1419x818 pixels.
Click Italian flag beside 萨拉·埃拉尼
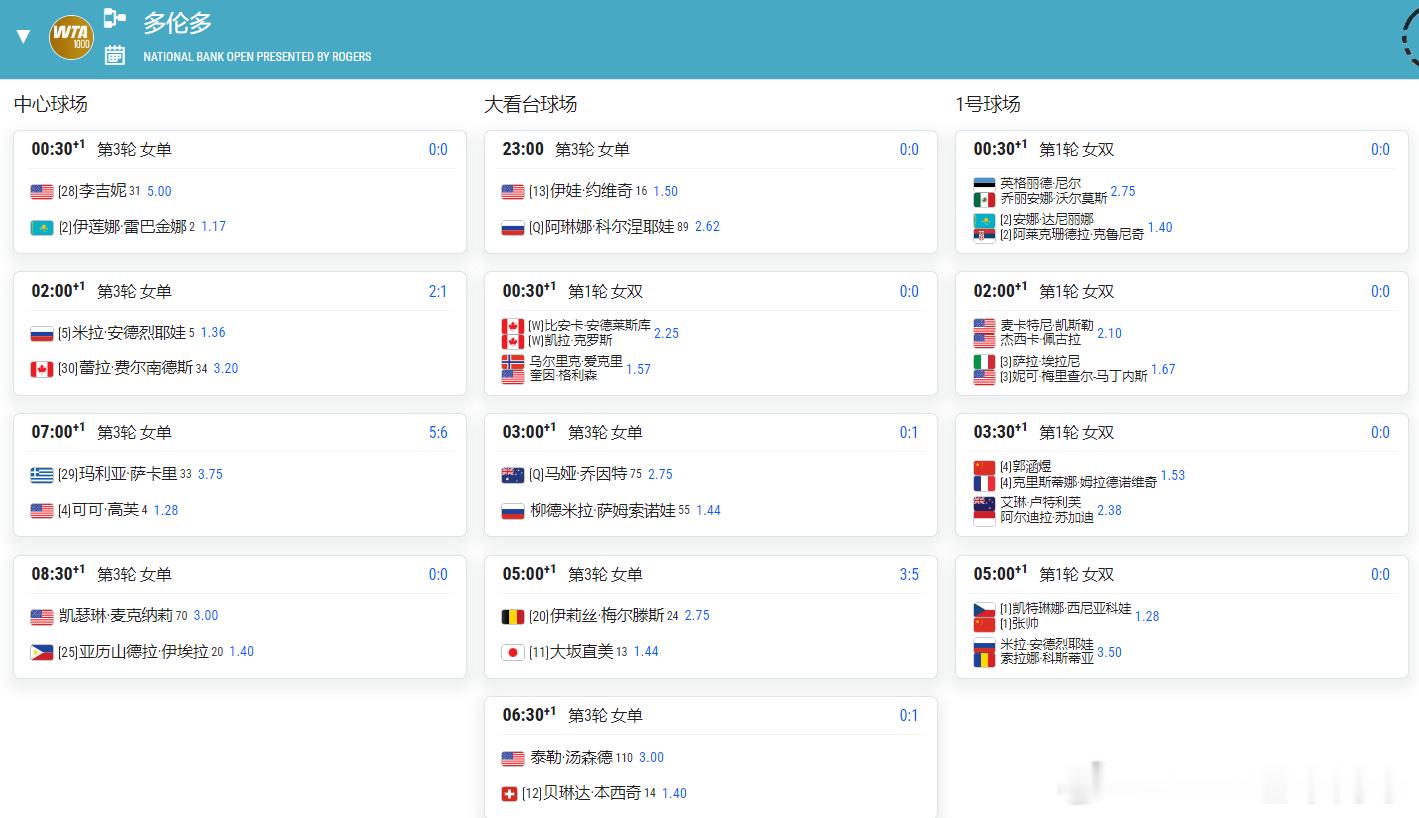pos(984,362)
